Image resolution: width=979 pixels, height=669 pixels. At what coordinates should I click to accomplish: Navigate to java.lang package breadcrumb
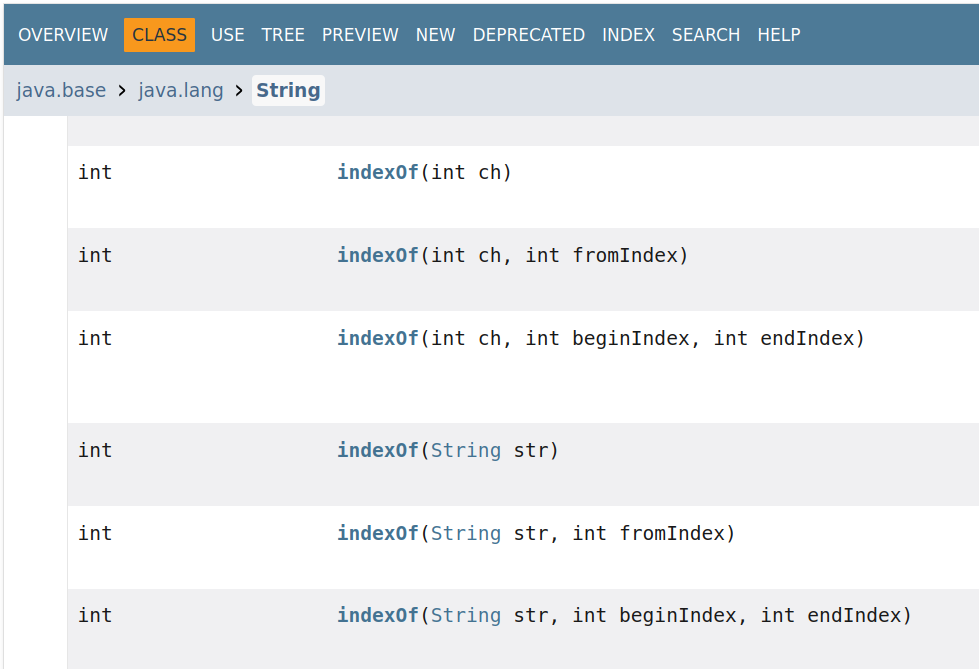tap(181, 91)
